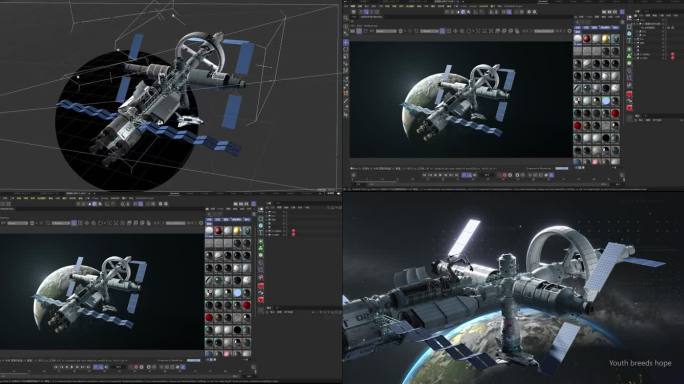This screenshot has width=684, height=384.
Task: Click the purple highlighted playback button in top-right window's timeline
Action: click(467, 175)
